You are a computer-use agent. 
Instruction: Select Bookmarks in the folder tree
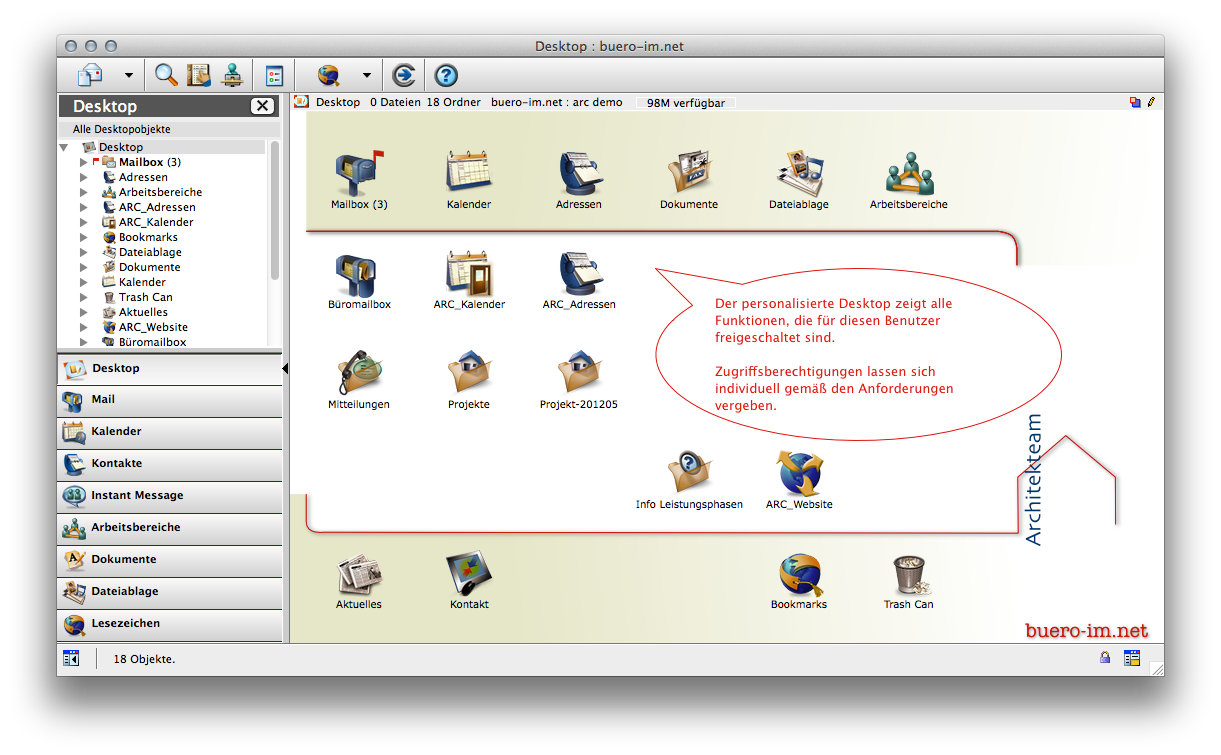148,237
